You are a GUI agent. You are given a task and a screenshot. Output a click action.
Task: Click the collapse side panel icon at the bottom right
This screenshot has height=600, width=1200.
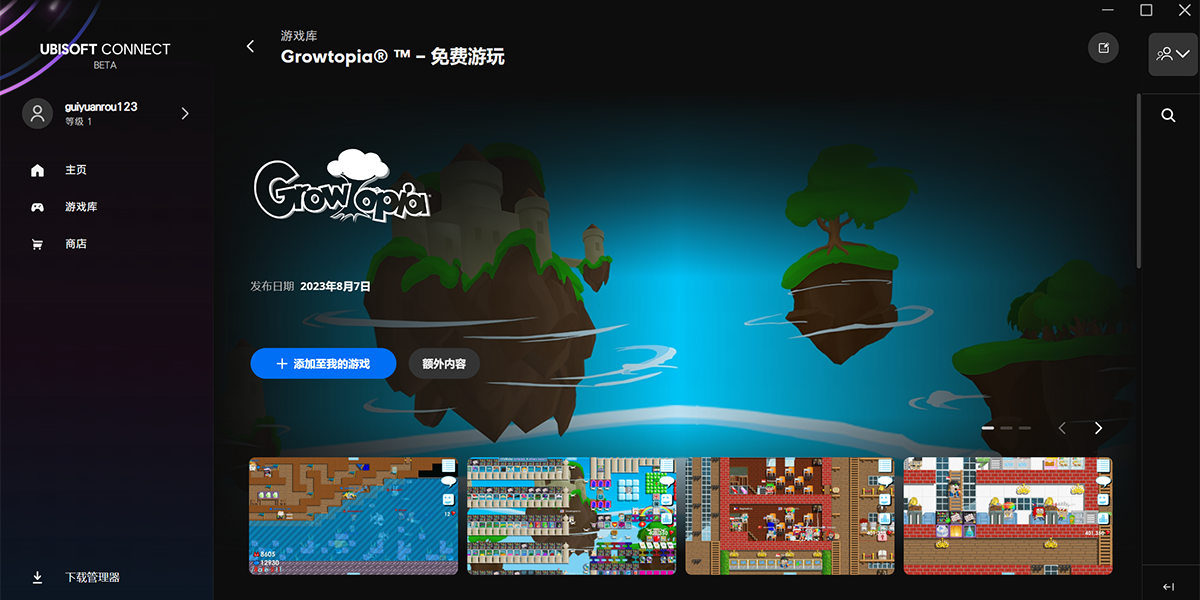tap(1168, 586)
